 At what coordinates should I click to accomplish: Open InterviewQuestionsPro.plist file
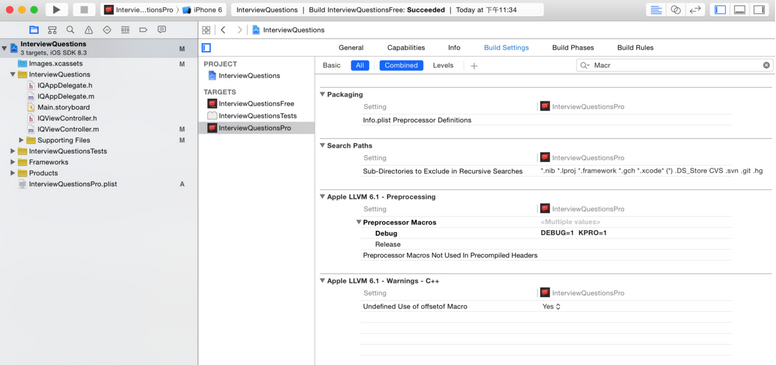tap(73, 184)
